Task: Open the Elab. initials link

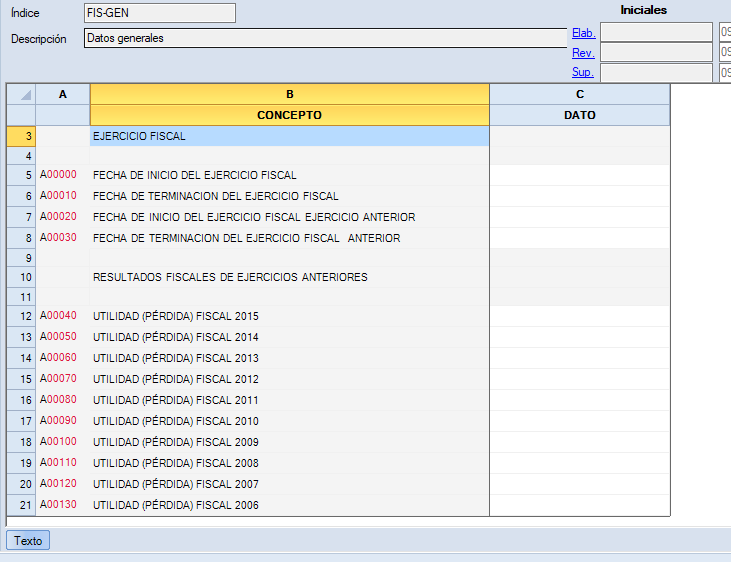Action: click(583, 33)
